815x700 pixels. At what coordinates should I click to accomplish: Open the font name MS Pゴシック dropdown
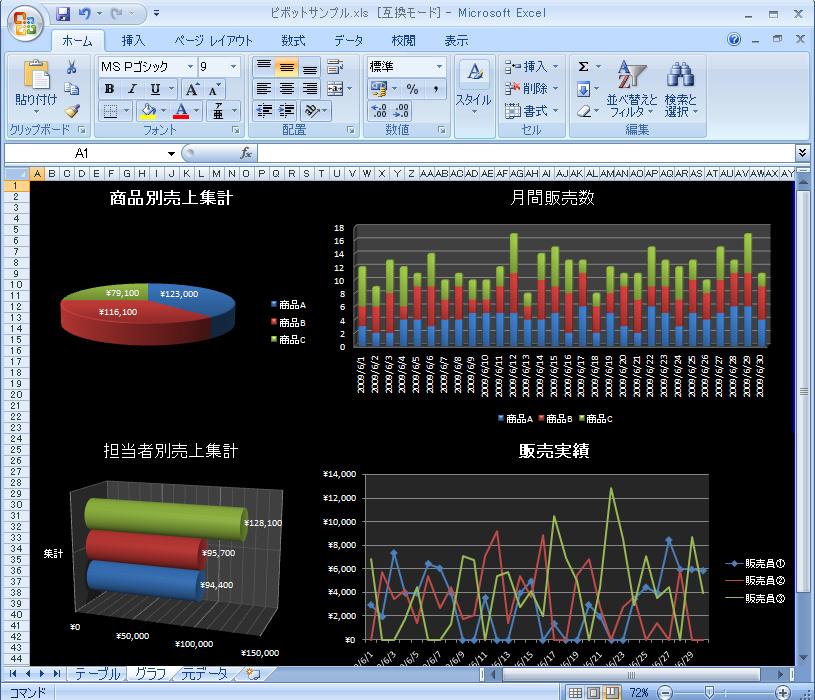tap(190, 67)
